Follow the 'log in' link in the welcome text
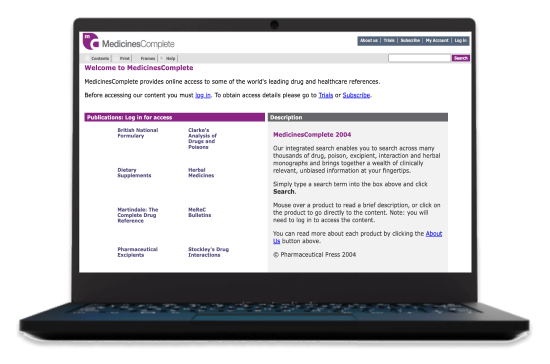This screenshot has width=550, height=364. click(x=203, y=95)
